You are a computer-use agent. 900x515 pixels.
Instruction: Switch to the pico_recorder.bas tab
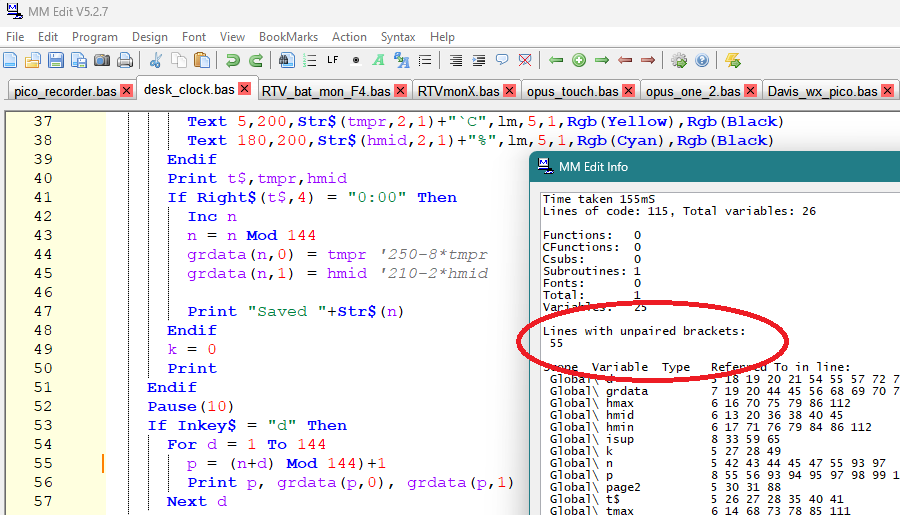[x=65, y=91]
